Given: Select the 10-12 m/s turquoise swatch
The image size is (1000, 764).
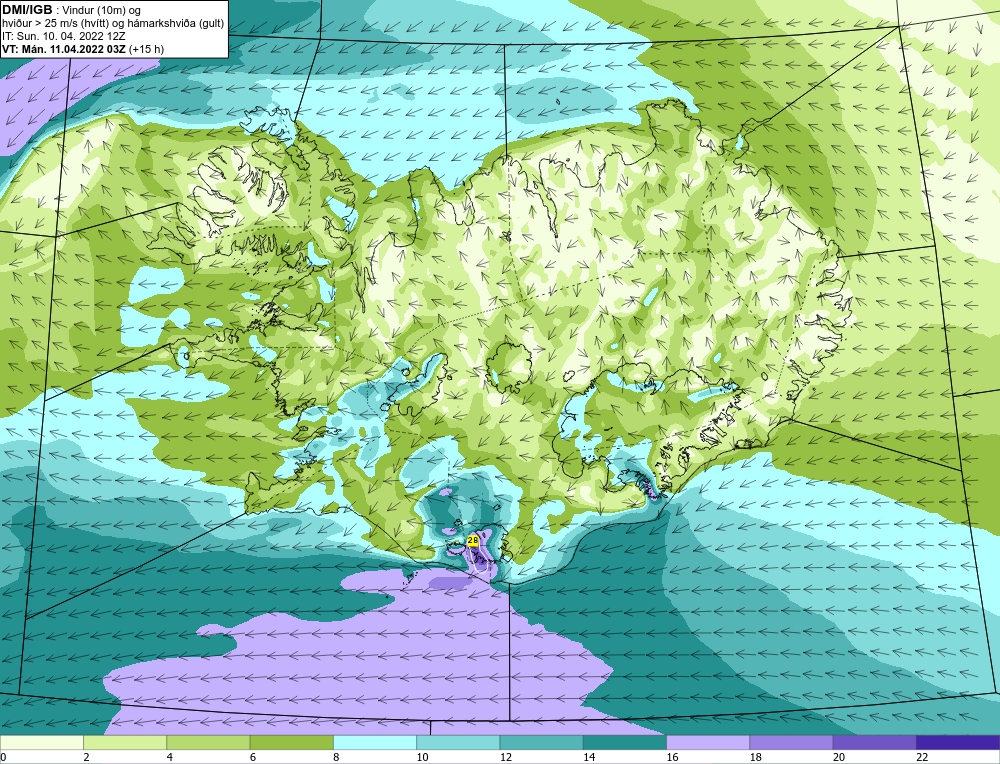Looking at the screenshot, I should point(458,743).
